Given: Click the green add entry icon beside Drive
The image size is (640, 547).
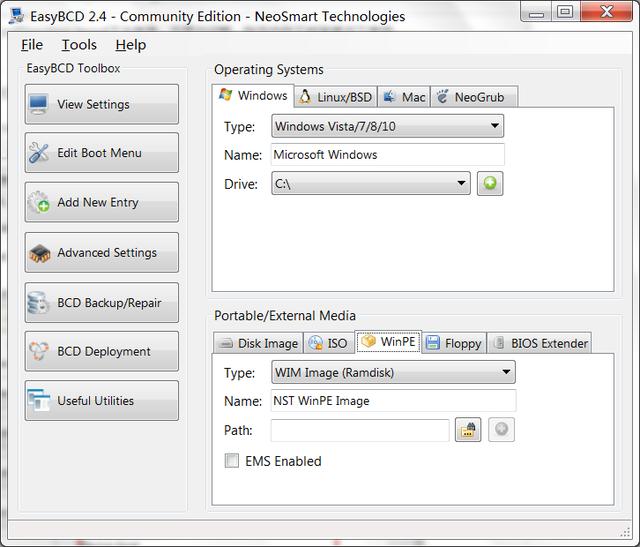Looking at the screenshot, I should (x=490, y=184).
